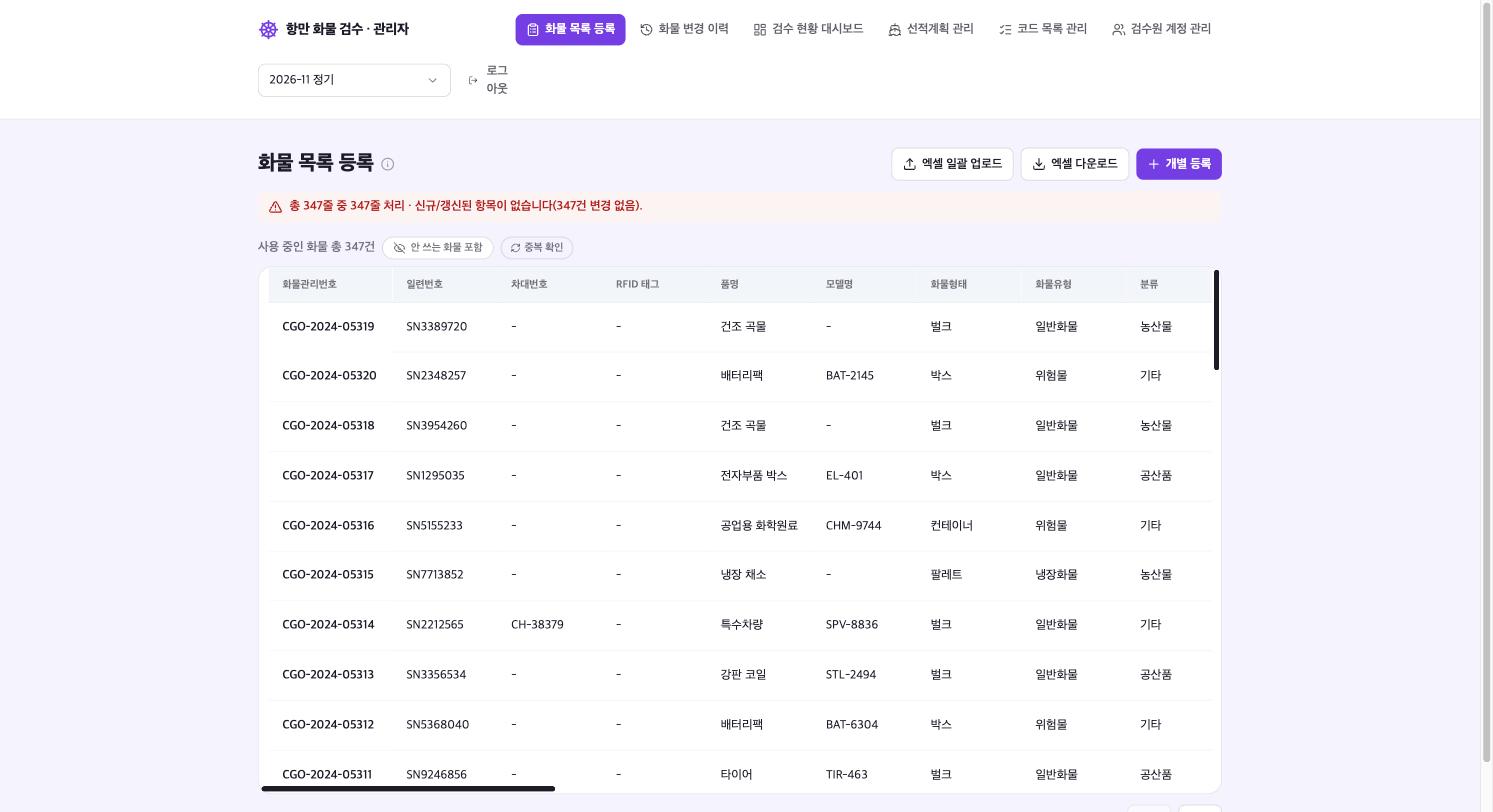This screenshot has height=812, width=1493.
Task: Click serial number SN2348257
Action: pos(436,376)
